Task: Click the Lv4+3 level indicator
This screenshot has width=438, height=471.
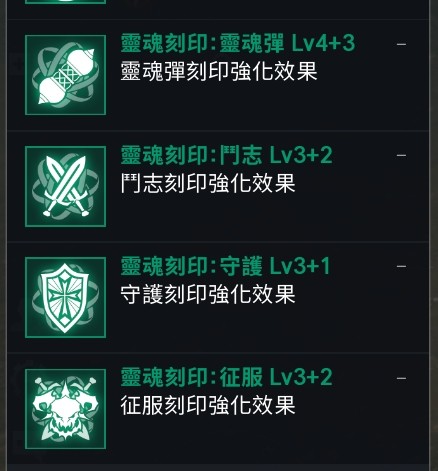Action: 323,44
